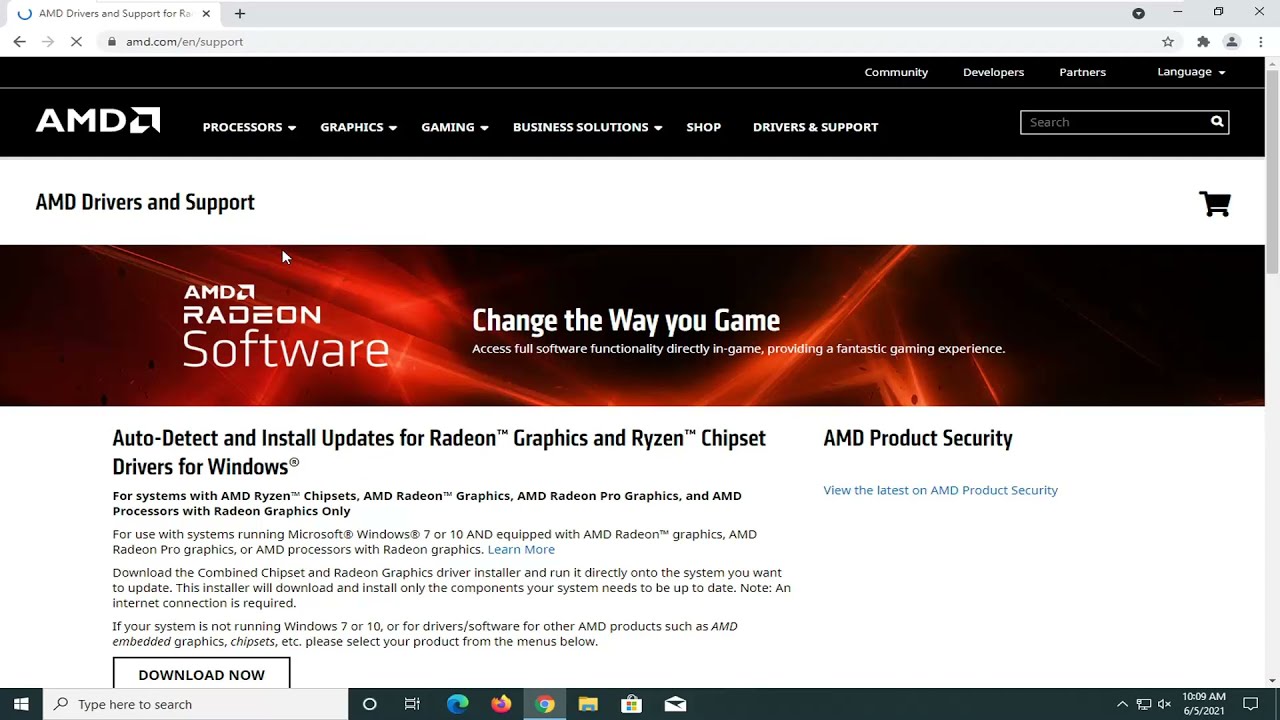Click the AMD Product Security heading
Image resolution: width=1280 pixels, height=720 pixels.
pyautogui.click(x=918, y=438)
